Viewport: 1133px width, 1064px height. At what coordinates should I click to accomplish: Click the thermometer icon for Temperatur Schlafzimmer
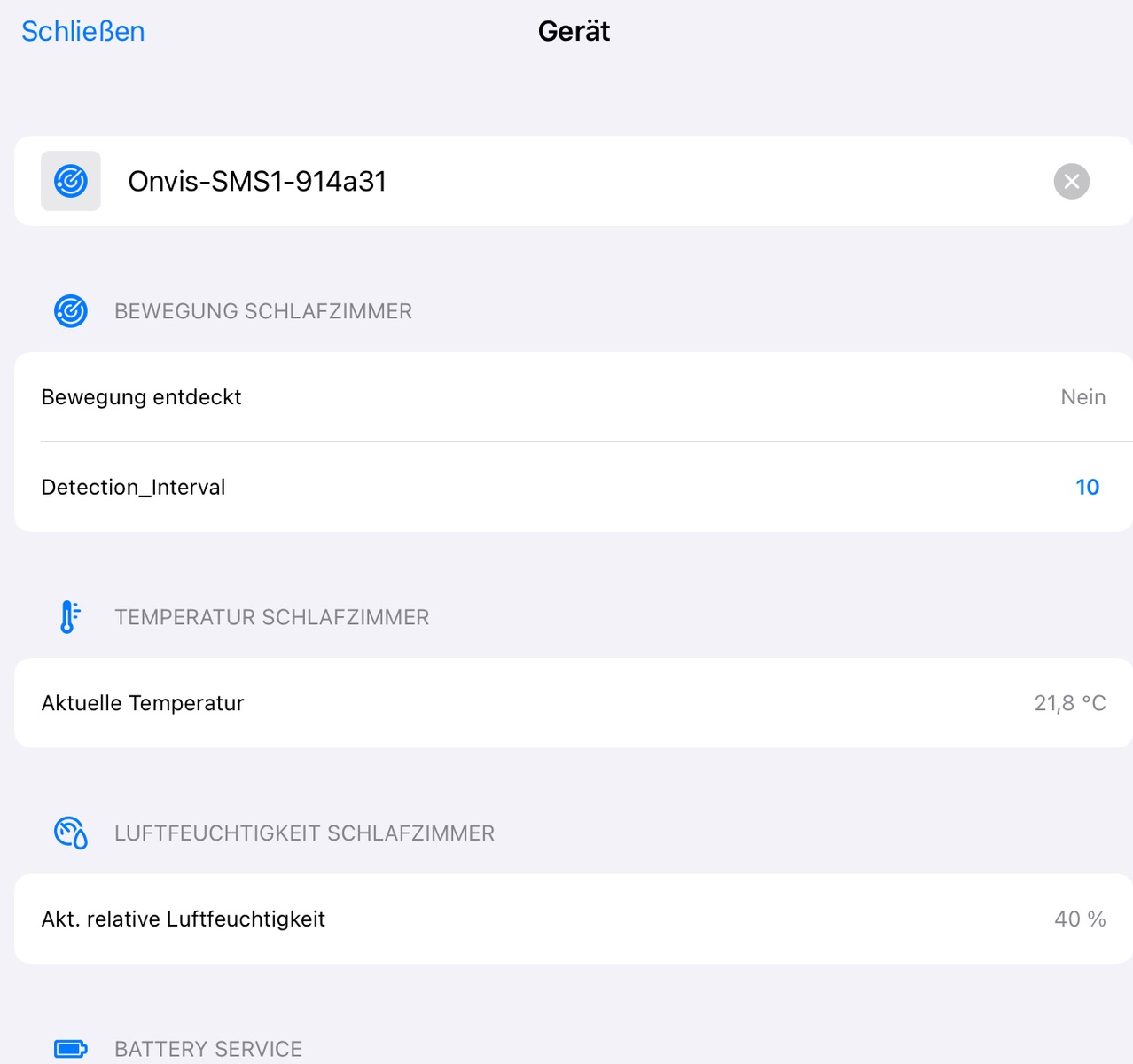coord(69,617)
